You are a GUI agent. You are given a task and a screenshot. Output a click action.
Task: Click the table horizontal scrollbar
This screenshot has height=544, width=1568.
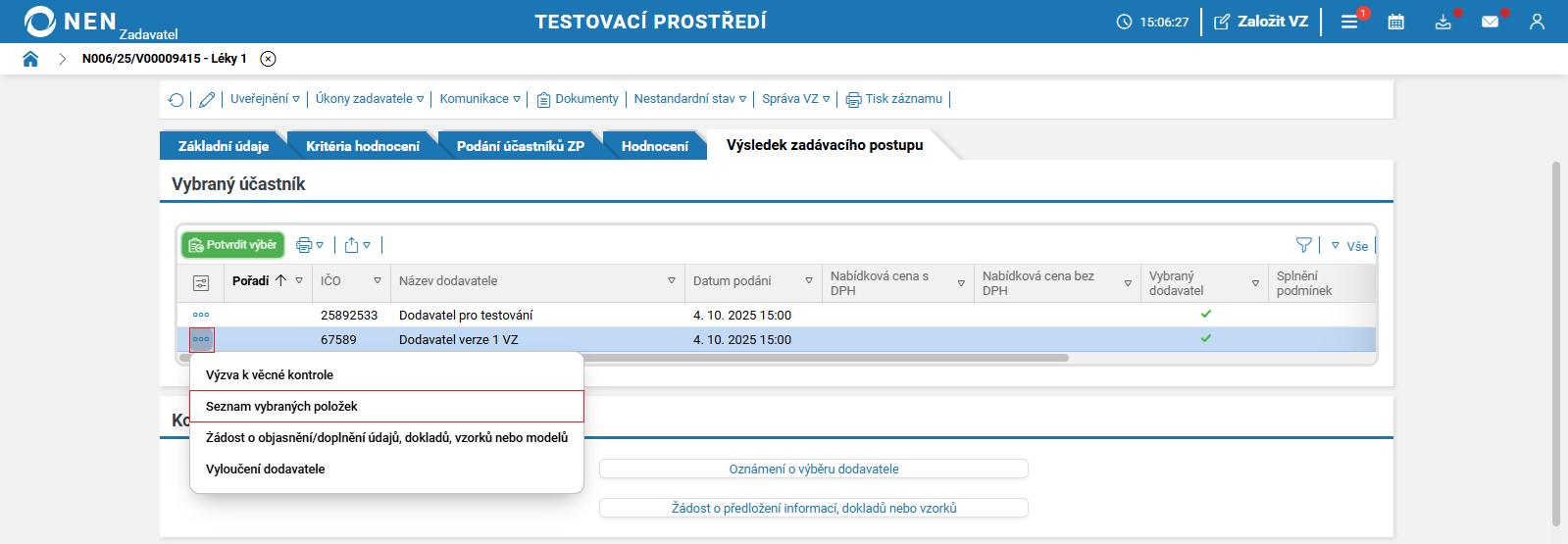[624, 358]
